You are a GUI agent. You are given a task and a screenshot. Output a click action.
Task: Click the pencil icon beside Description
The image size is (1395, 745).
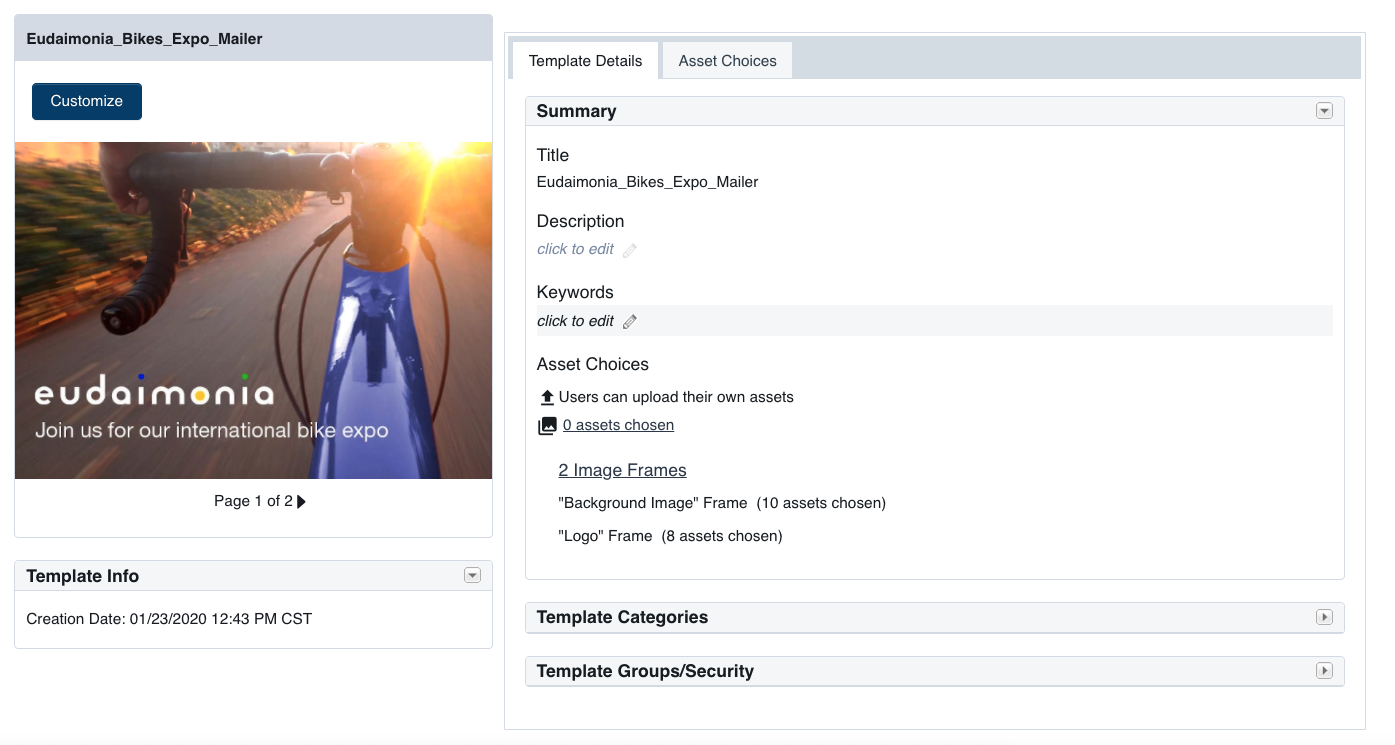(629, 250)
